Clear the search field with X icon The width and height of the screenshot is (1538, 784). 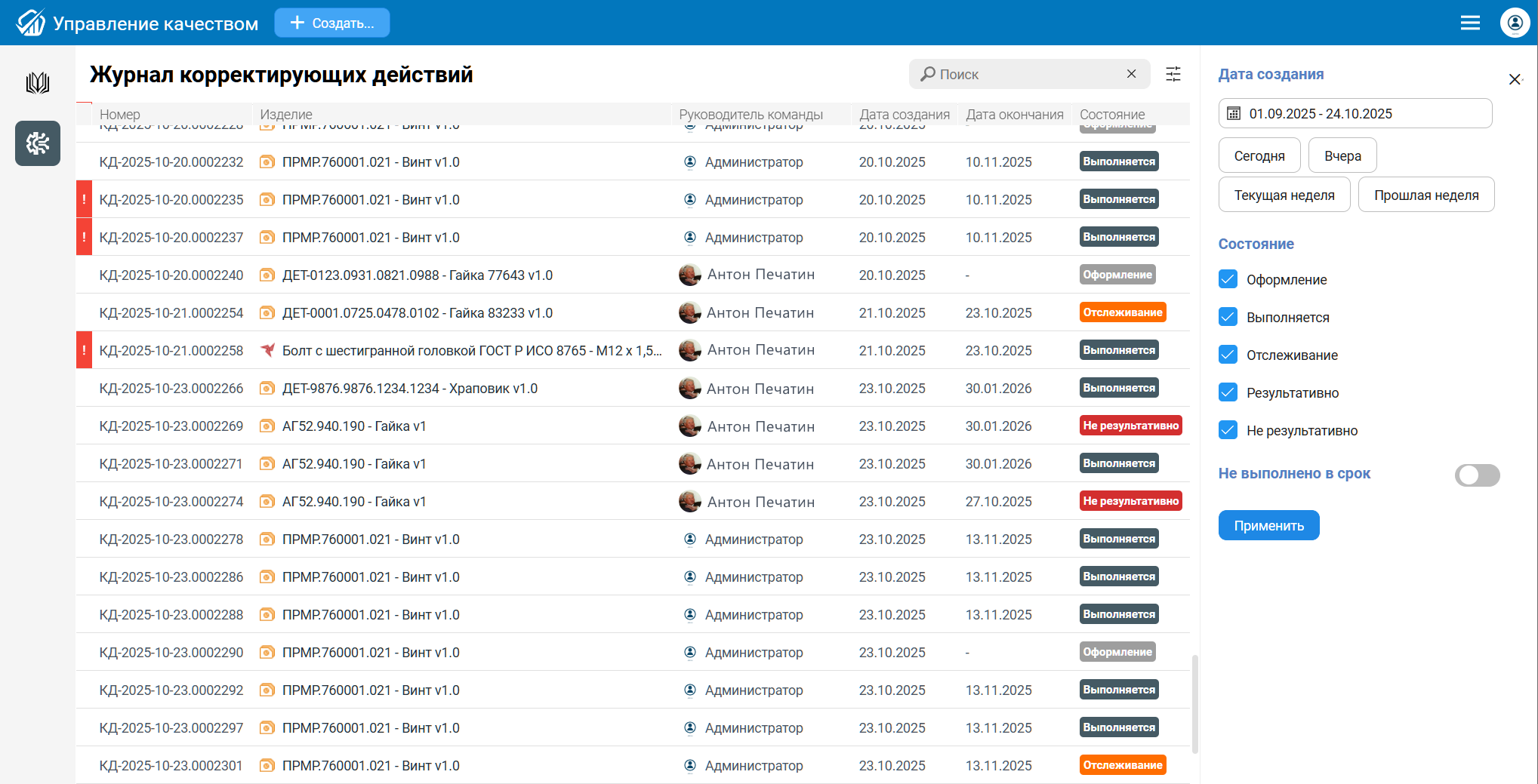tap(1131, 74)
